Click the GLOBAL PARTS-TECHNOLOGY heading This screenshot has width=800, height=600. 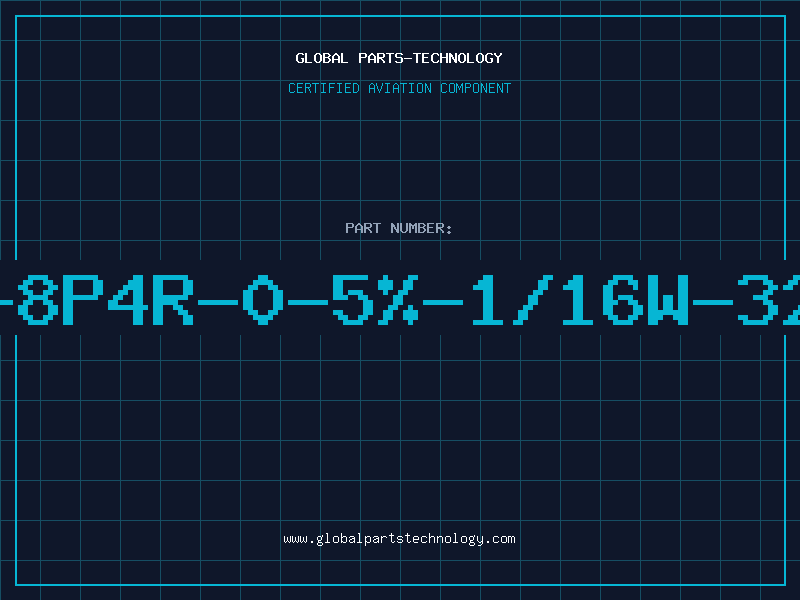(x=399, y=58)
